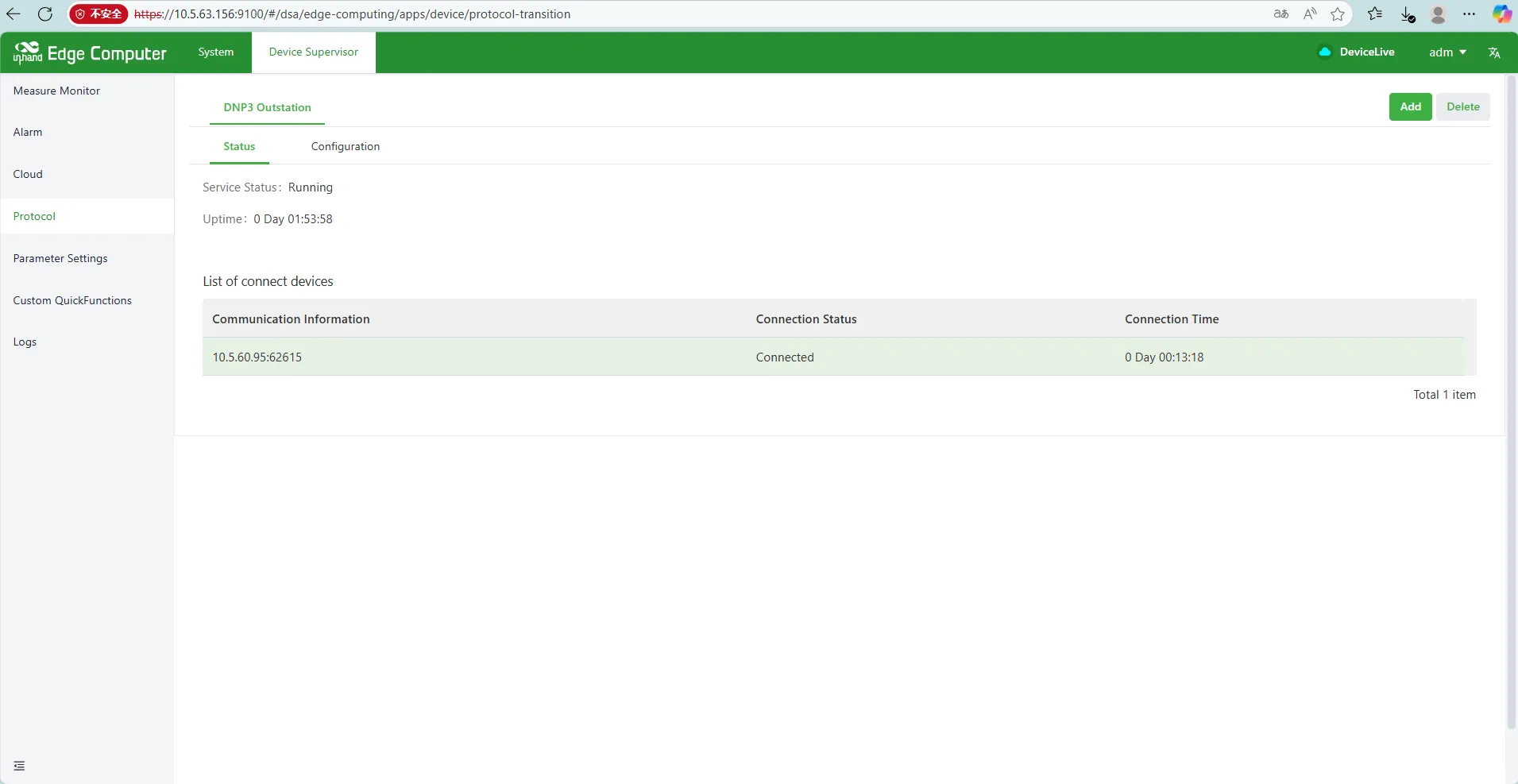Open the browser downloads icon
Screen dimensions: 1518x784
[x=1408, y=14]
